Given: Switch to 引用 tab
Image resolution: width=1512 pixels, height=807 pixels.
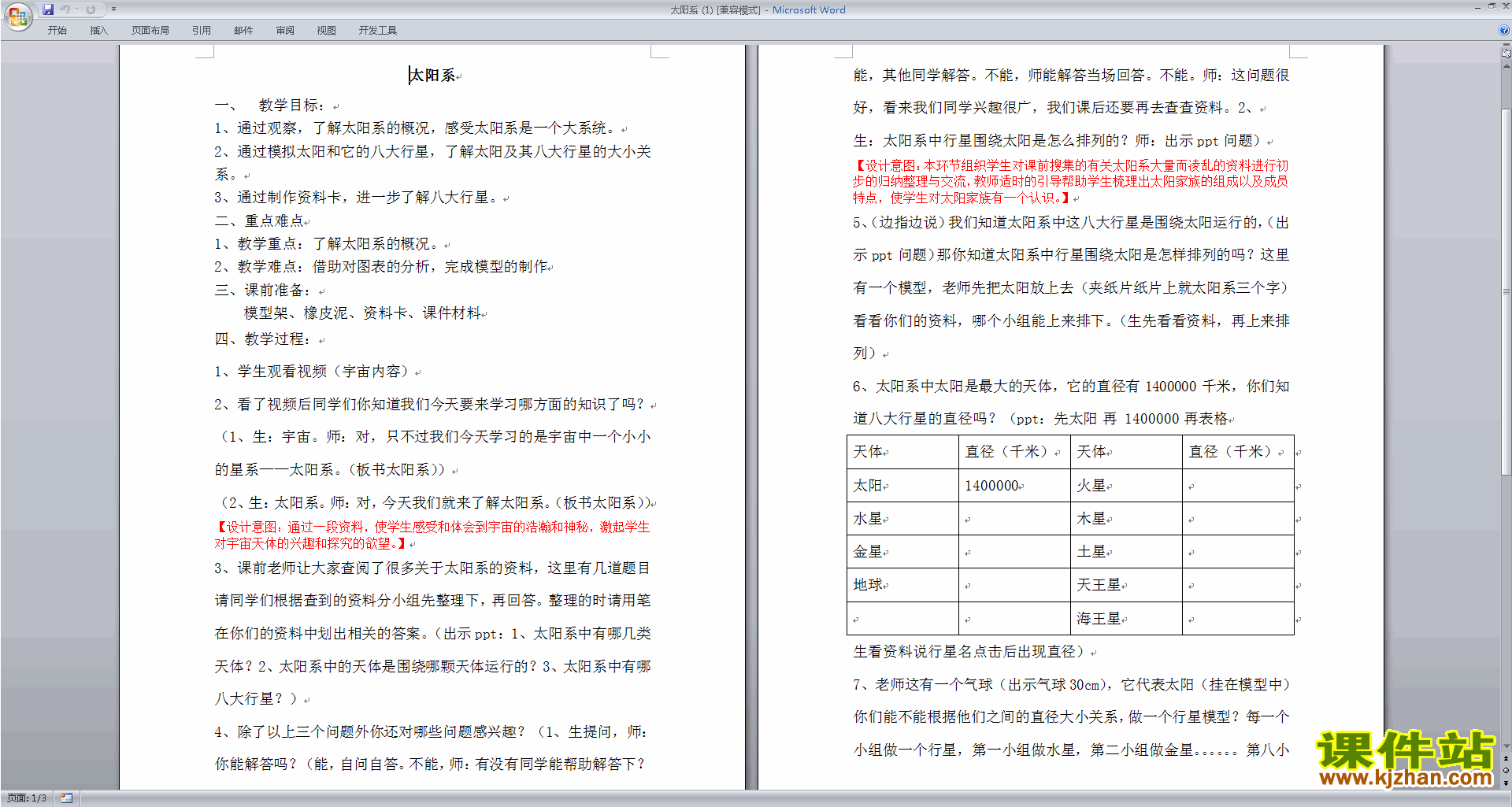Looking at the screenshot, I should (x=202, y=30).
